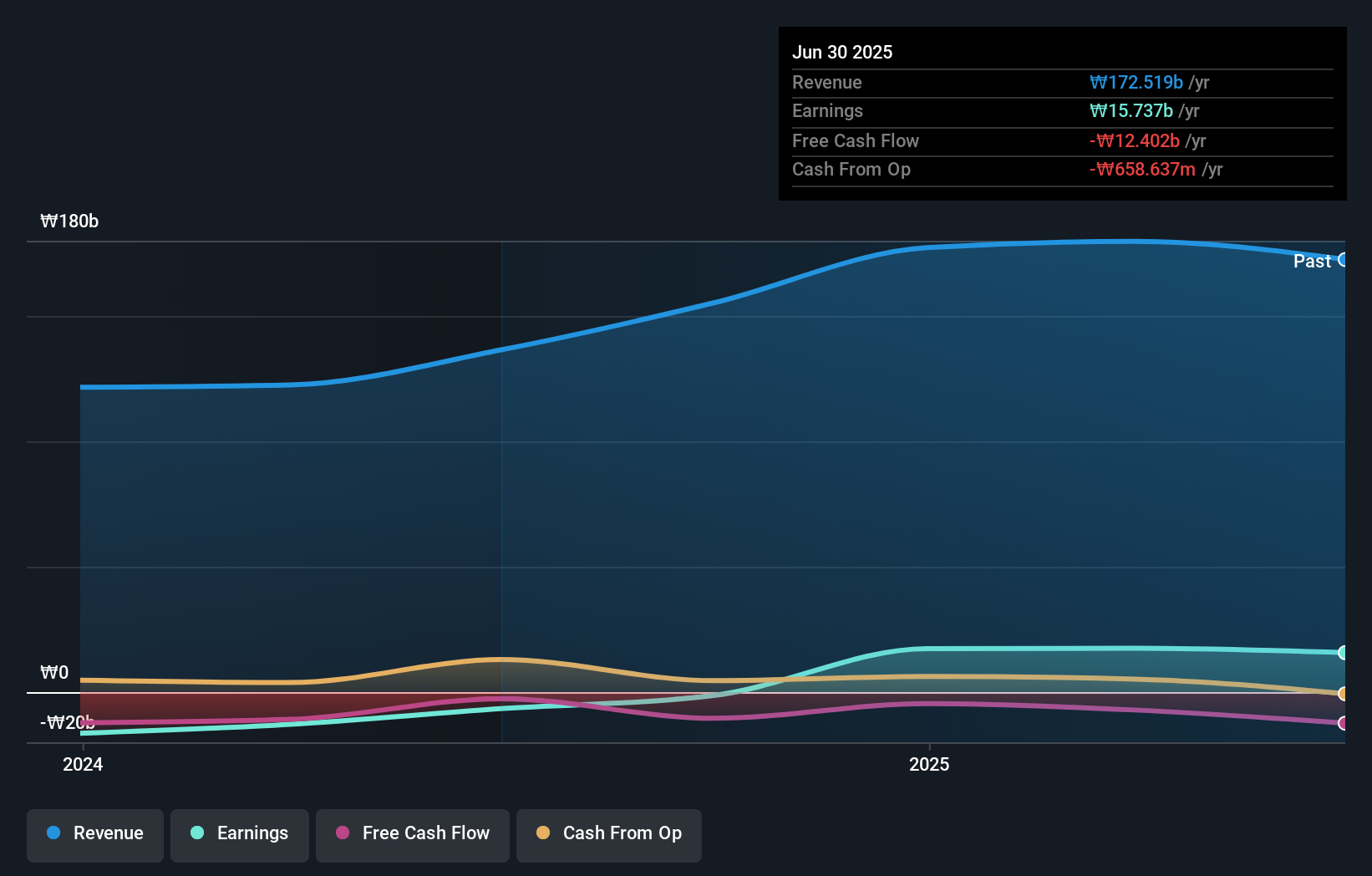Click the Free Cash Flow legend chip

click(x=413, y=833)
